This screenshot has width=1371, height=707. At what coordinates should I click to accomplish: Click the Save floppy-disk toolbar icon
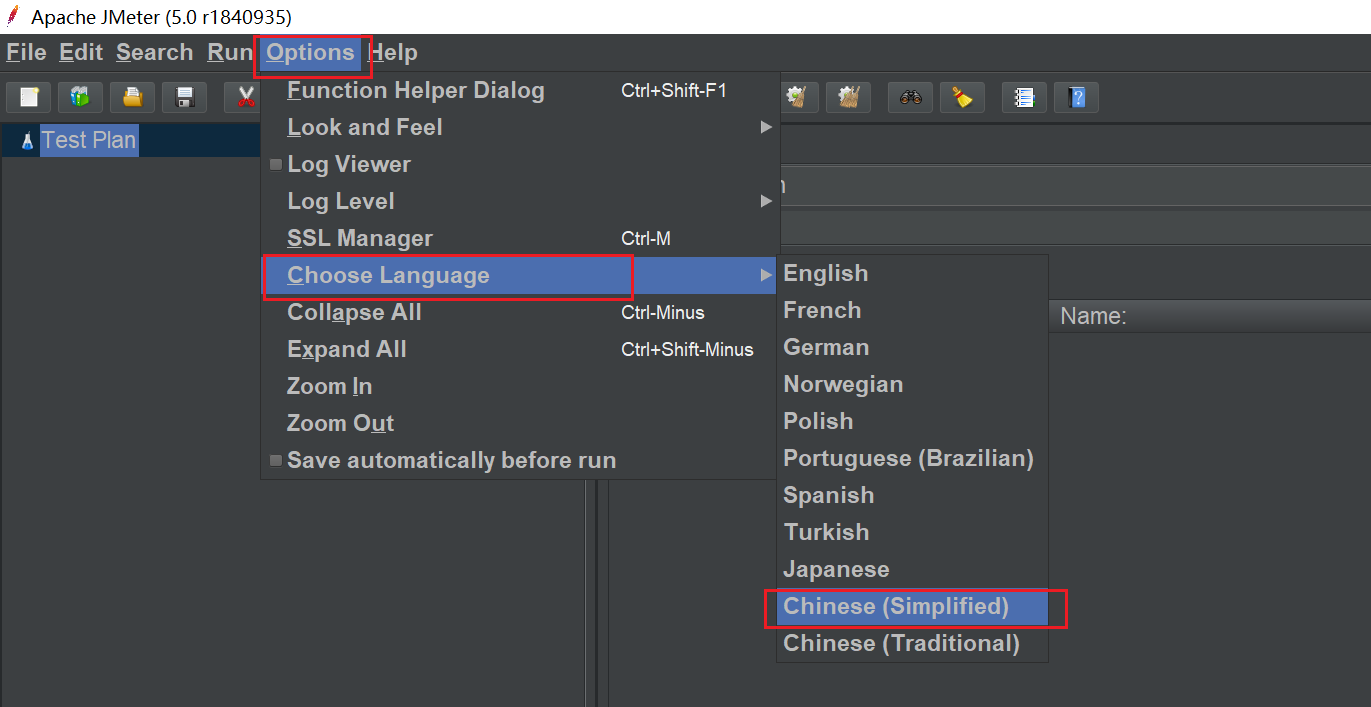184,97
